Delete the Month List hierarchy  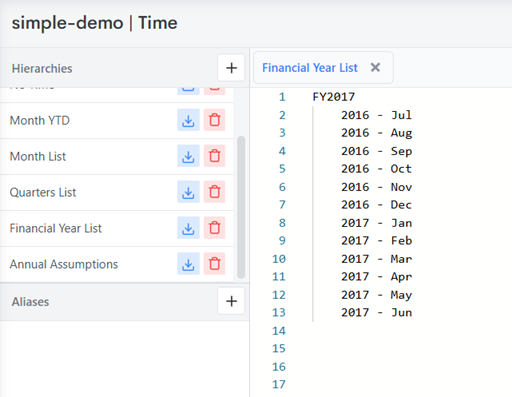click(x=214, y=156)
